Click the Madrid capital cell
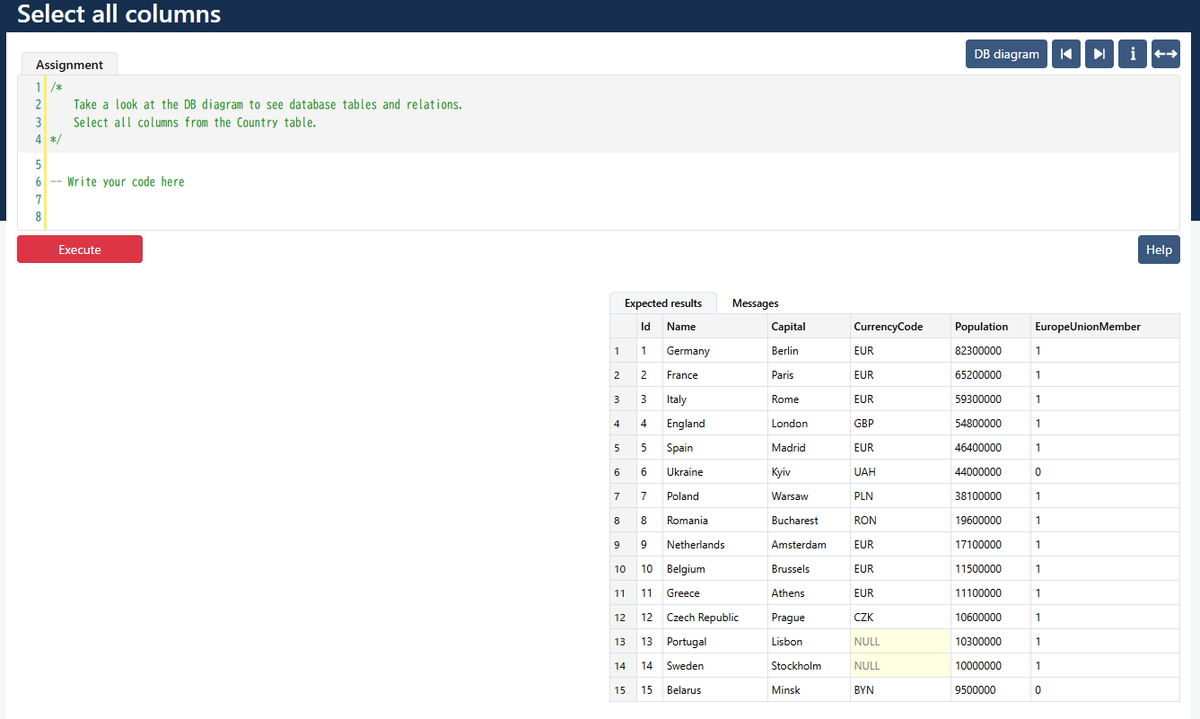This screenshot has width=1200, height=719. click(808, 448)
